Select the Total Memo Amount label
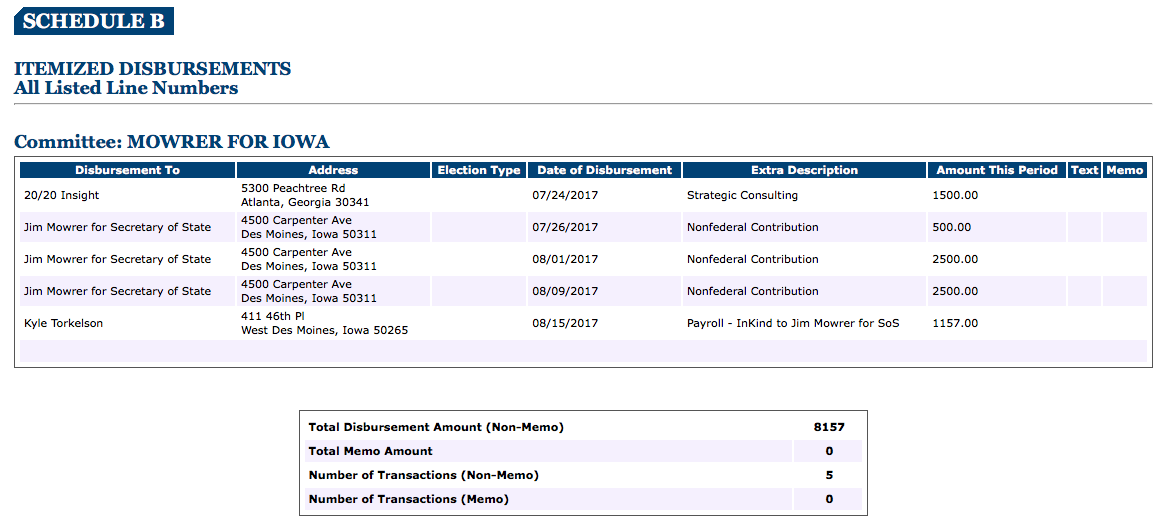 (370, 450)
